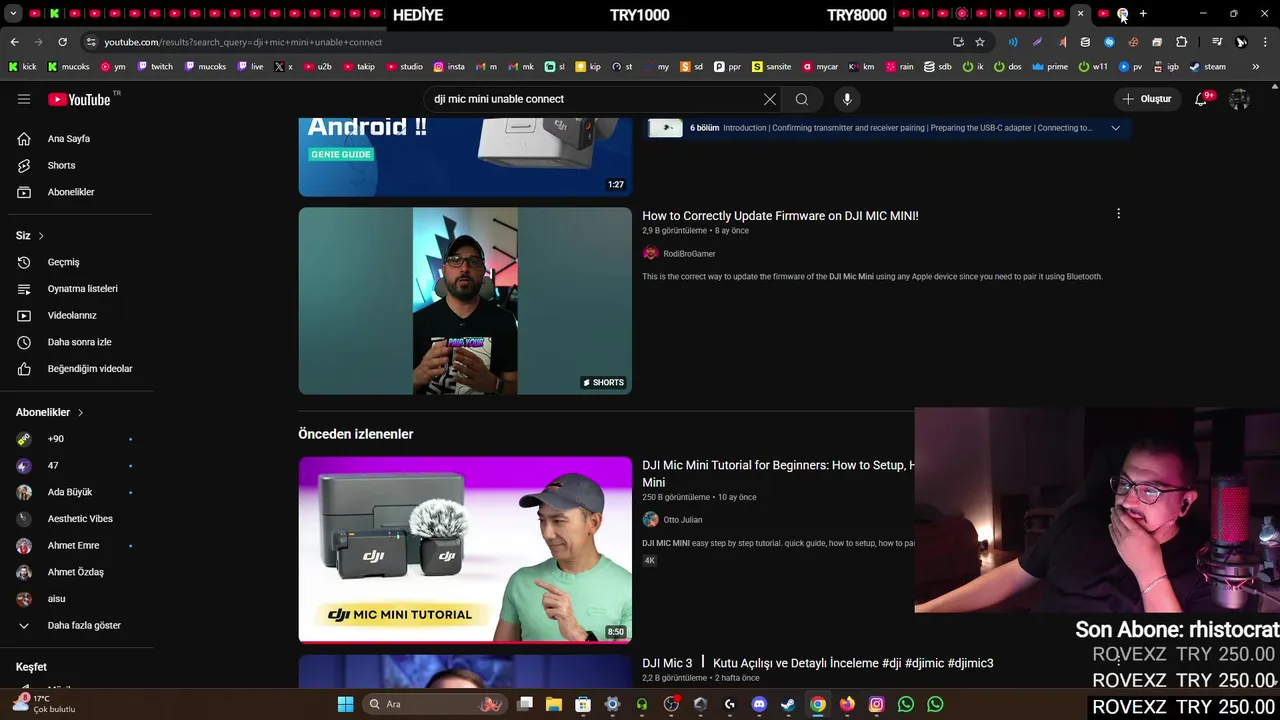This screenshot has width=1280, height=720.
Task: Open the Firmware update Shorts thumbnail
Action: coord(465,301)
